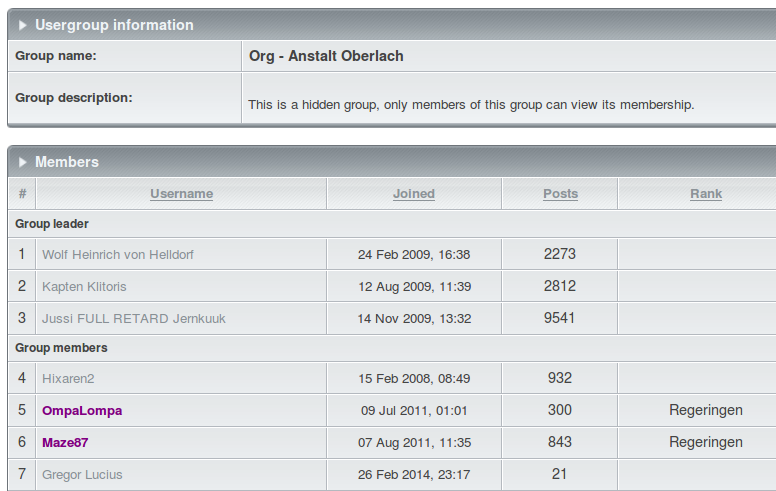
Task: Sort members by Username column
Action: click(x=182, y=194)
